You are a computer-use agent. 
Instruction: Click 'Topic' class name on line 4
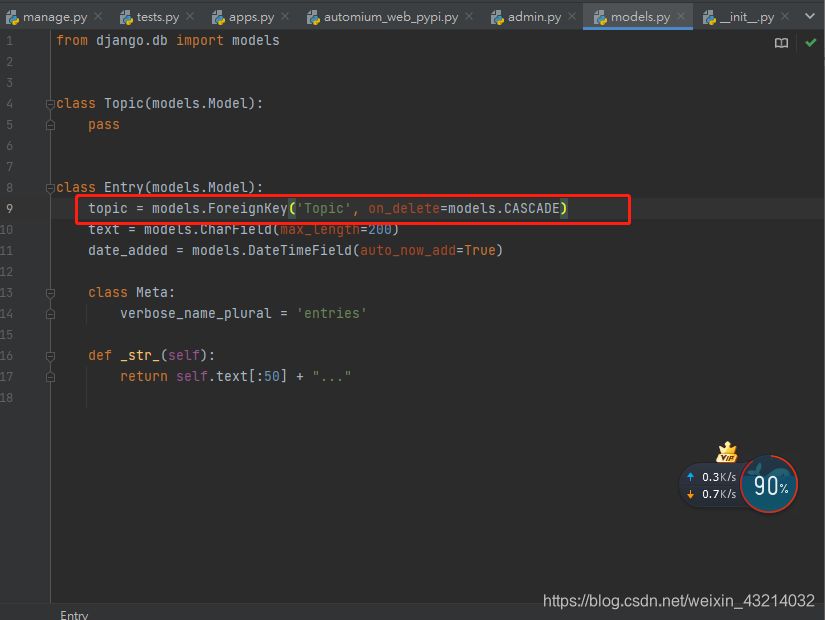(124, 104)
